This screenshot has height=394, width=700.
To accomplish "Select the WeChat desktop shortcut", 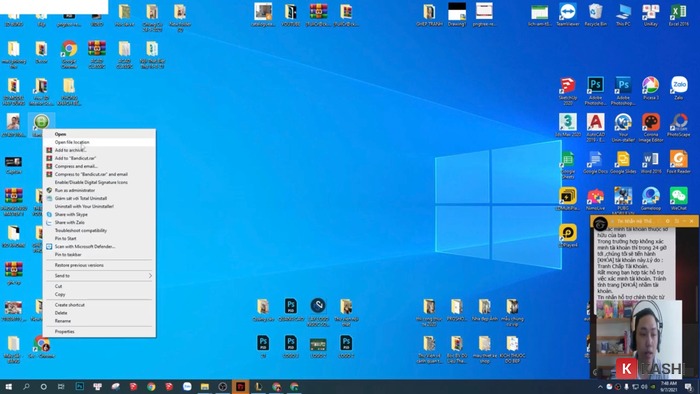I will tap(678, 199).
